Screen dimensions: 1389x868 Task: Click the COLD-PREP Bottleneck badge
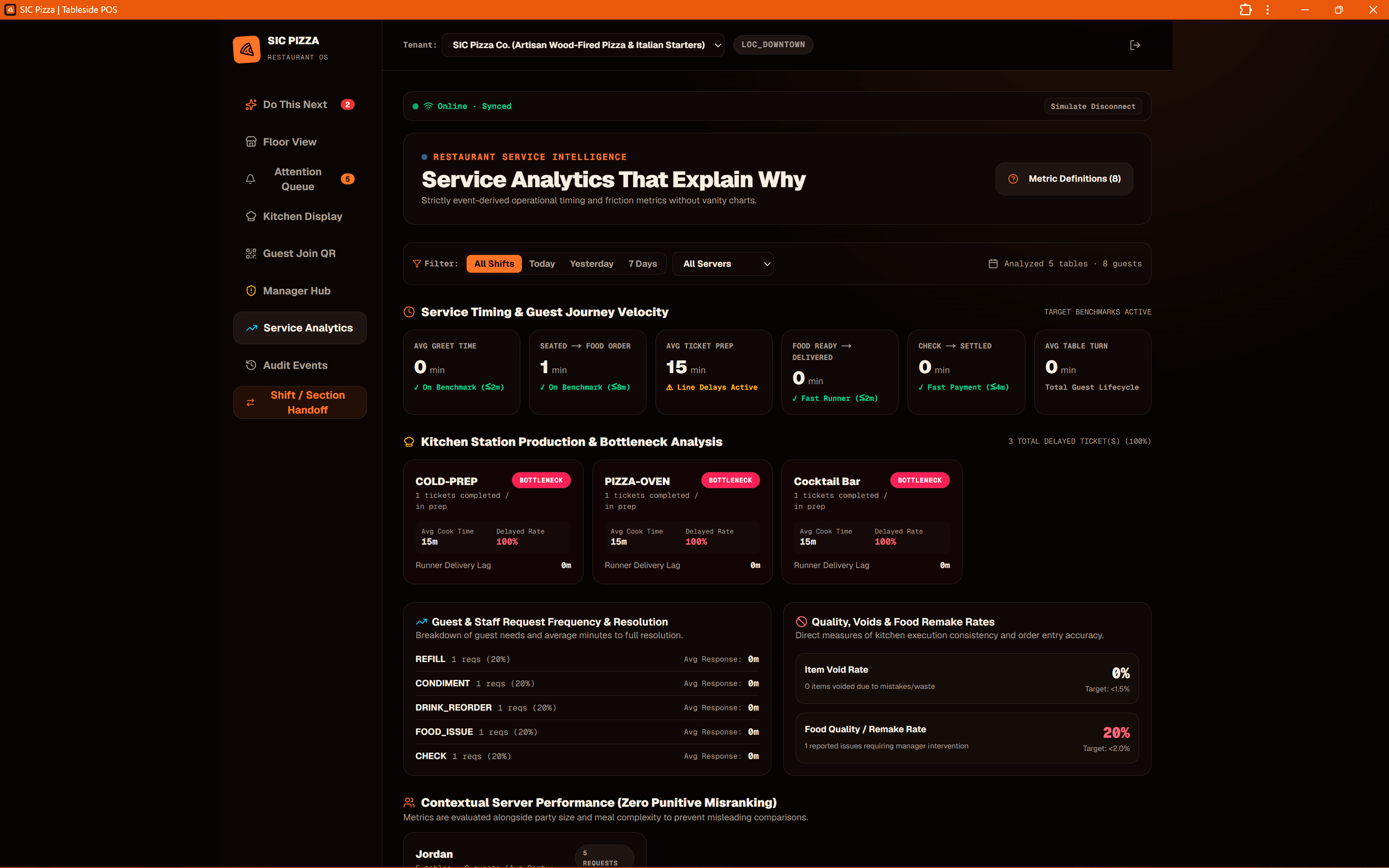point(541,480)
